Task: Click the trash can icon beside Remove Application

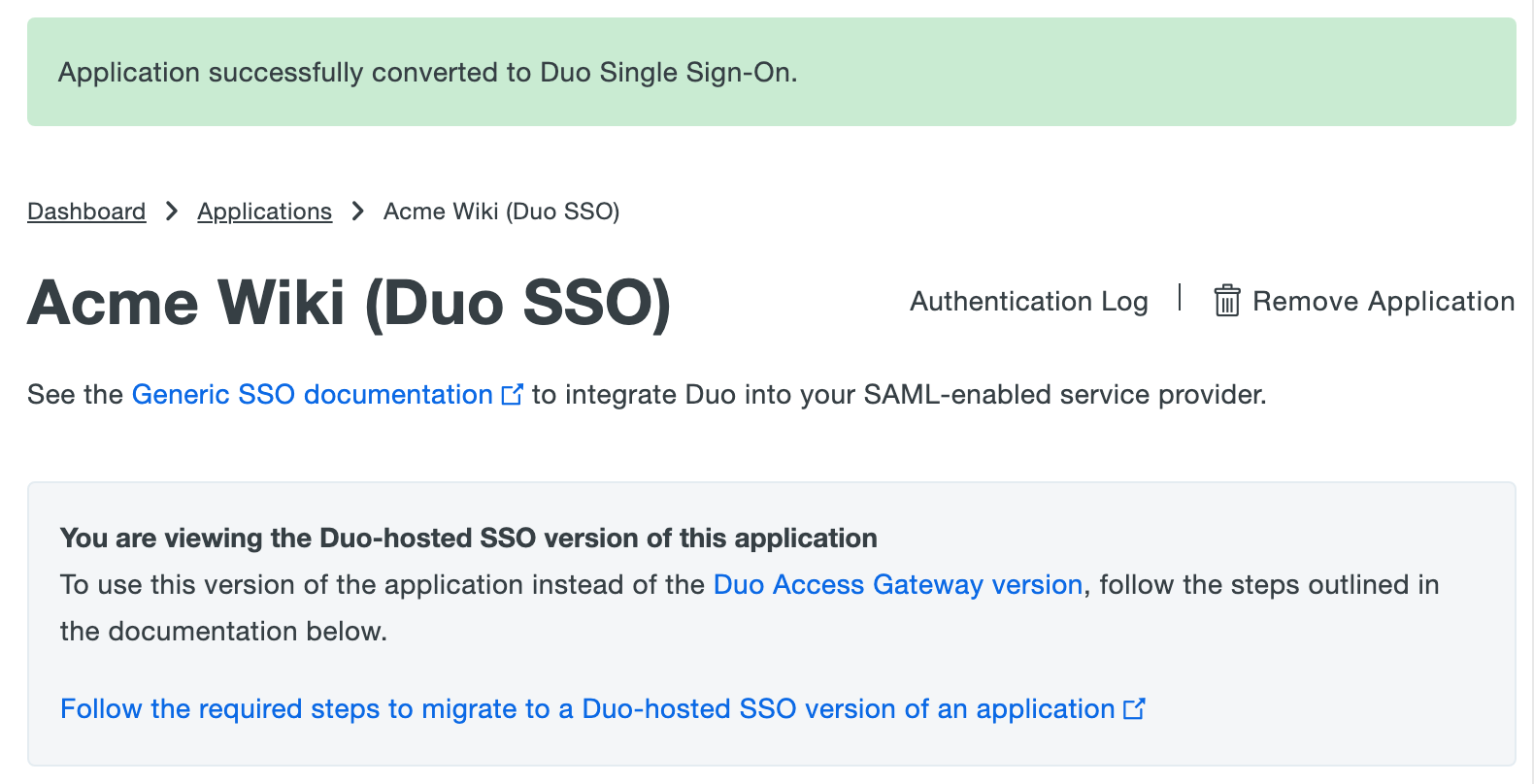Action: (1227, 301)
